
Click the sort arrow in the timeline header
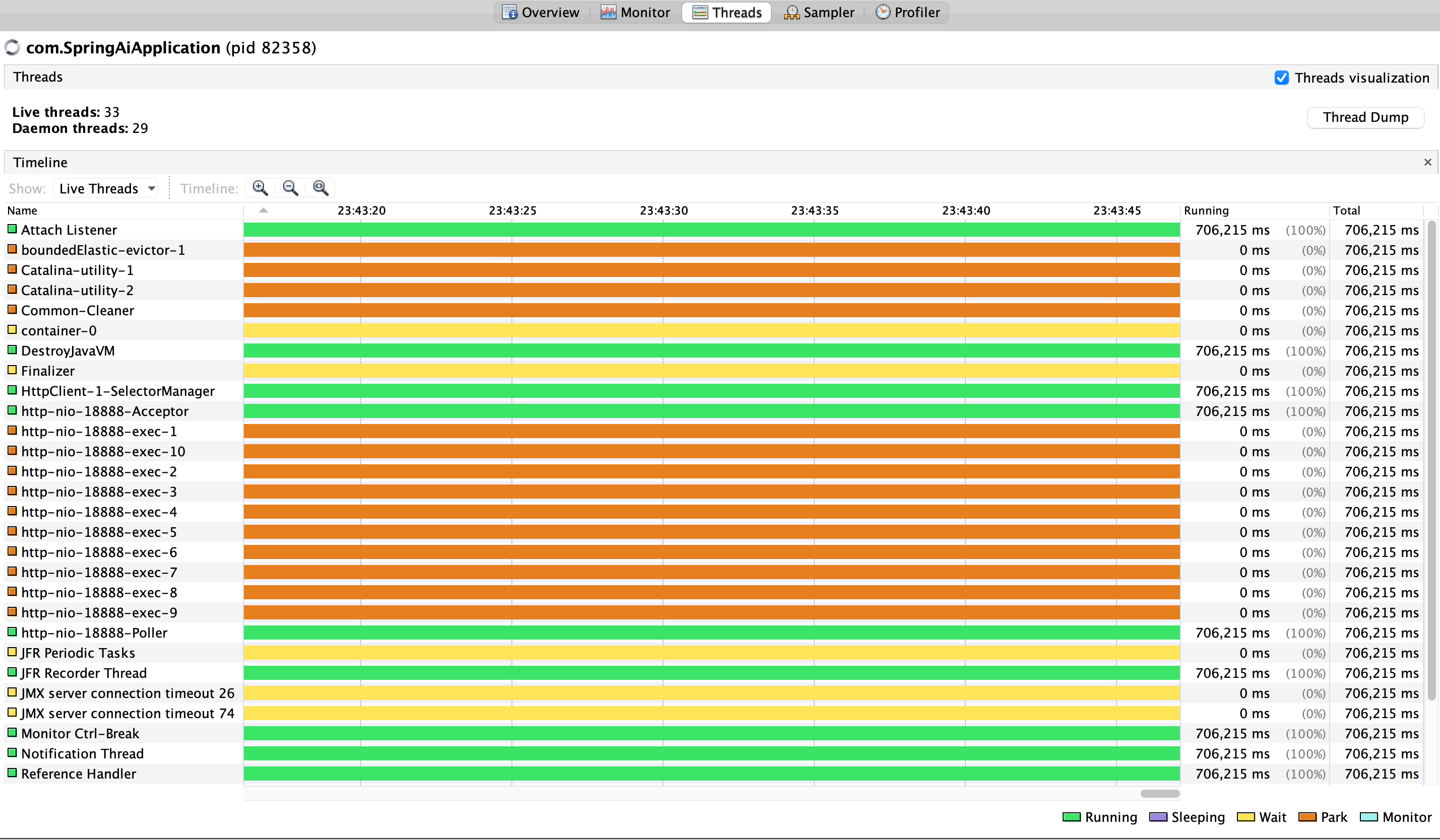coord(264,210)
